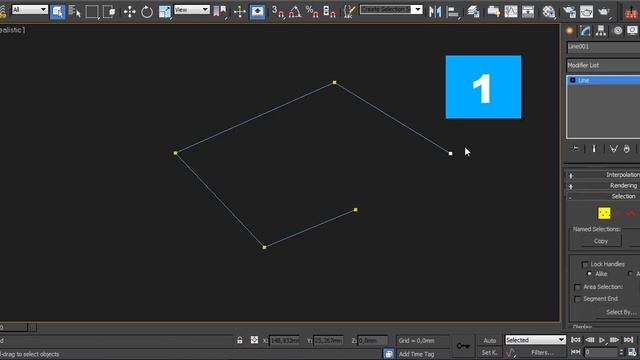Activate Select and Scale tool
640x360 pixels.
coord(164,11)
